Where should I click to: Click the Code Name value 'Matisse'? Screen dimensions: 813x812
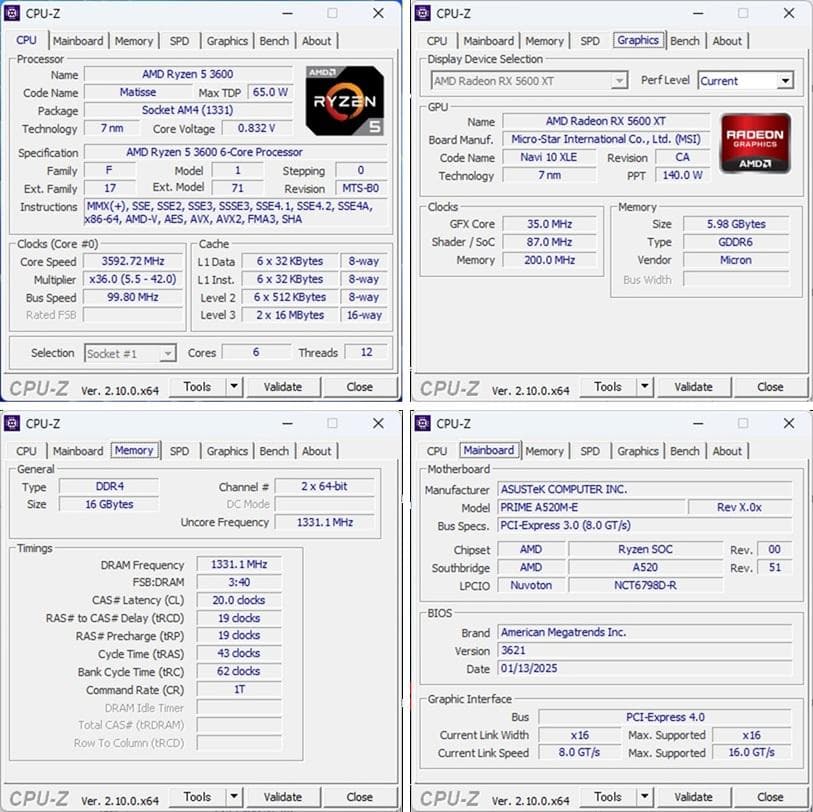pyautogui.click(x=138, y=92)
